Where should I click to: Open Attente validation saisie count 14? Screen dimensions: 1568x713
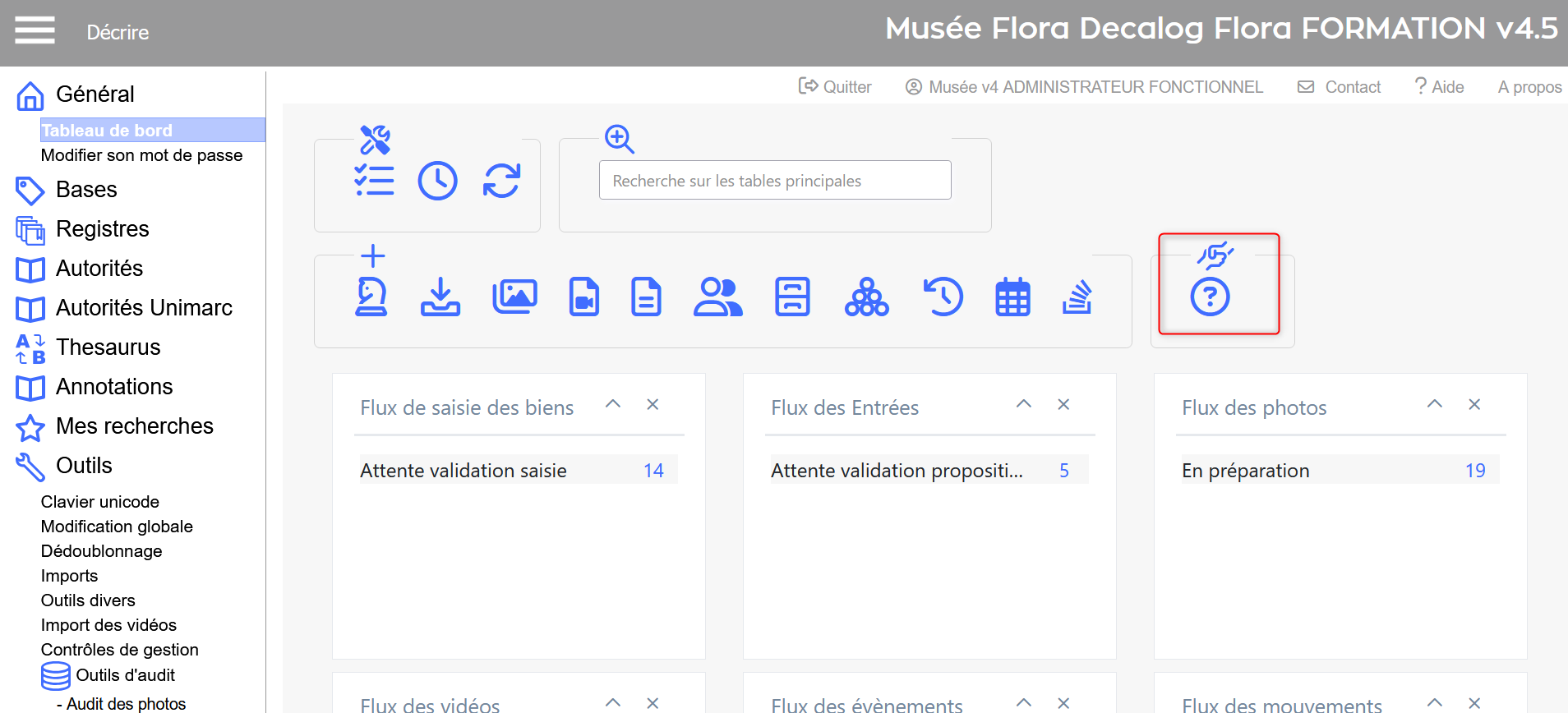pyautogui.click(x=653, y=471)
